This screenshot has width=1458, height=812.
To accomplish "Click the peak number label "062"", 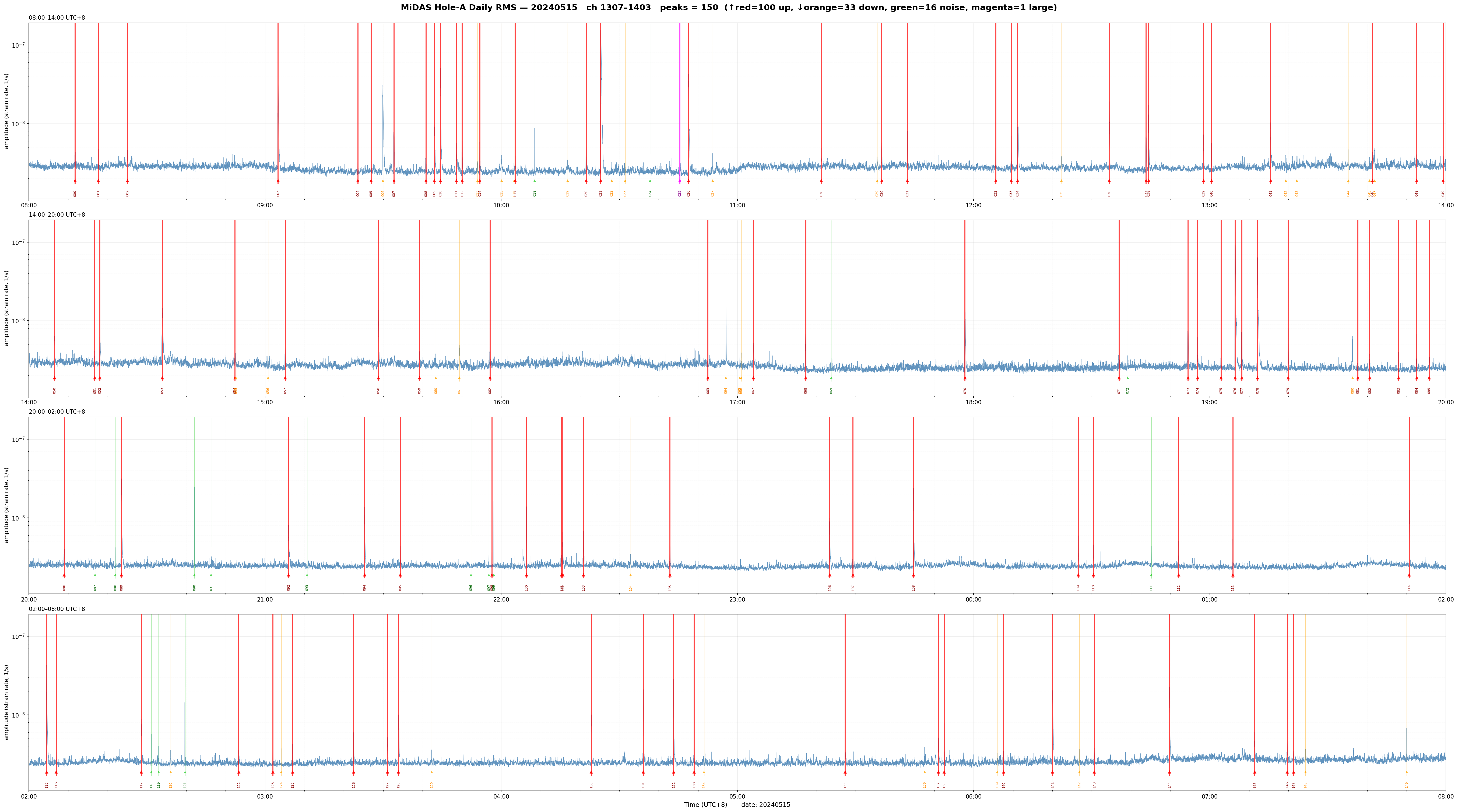I will [x=490, y=390].
